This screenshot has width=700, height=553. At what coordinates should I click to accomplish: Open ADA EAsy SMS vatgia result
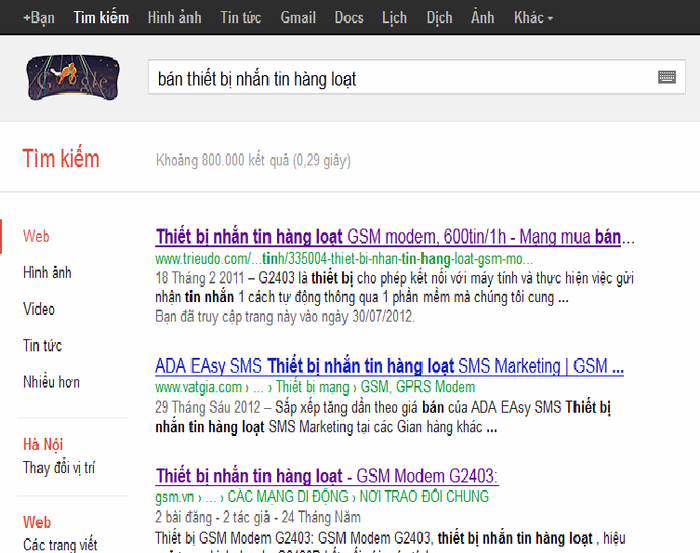point(389,367)
